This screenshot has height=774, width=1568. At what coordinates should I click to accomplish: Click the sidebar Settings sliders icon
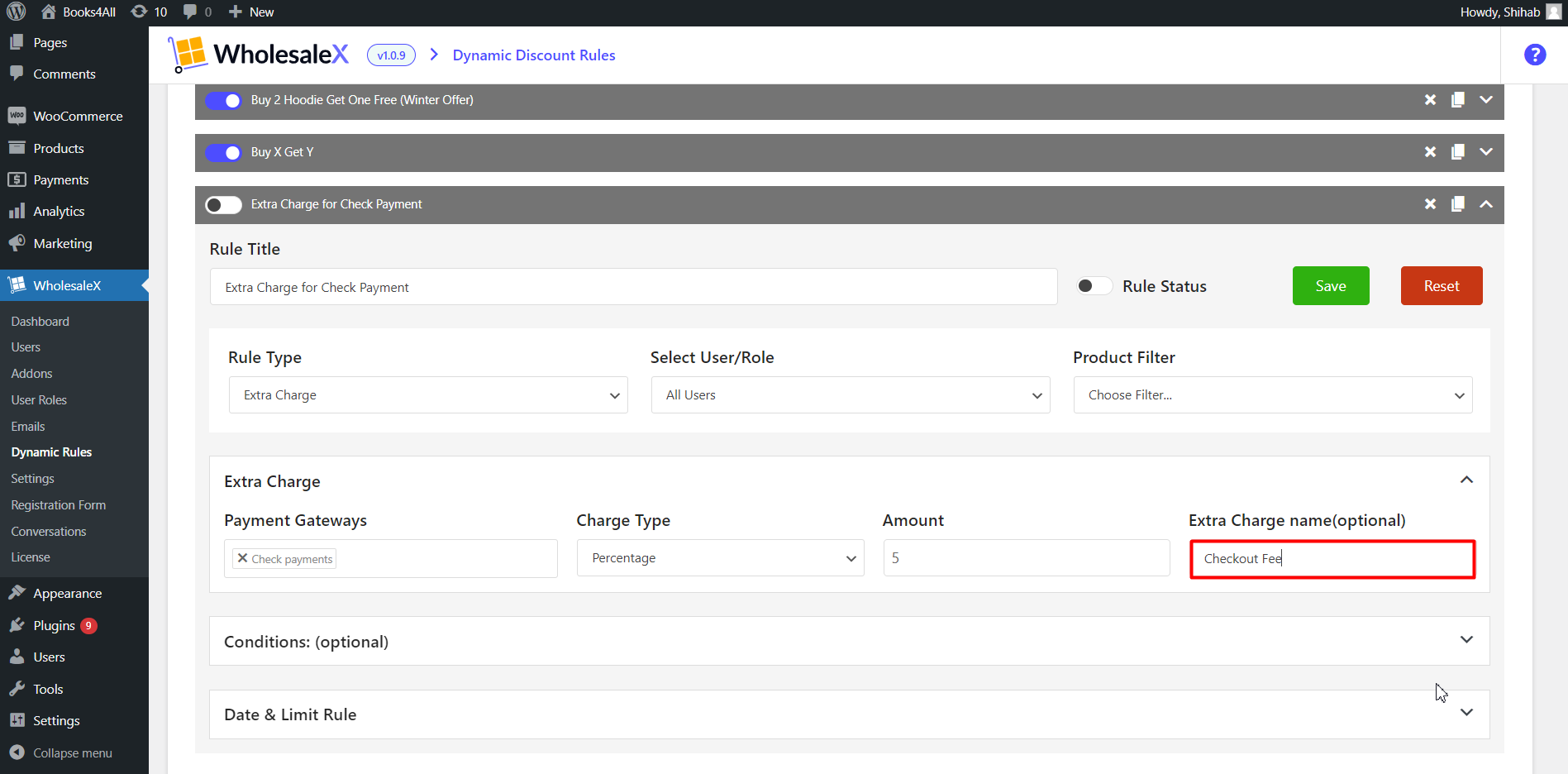17,720
